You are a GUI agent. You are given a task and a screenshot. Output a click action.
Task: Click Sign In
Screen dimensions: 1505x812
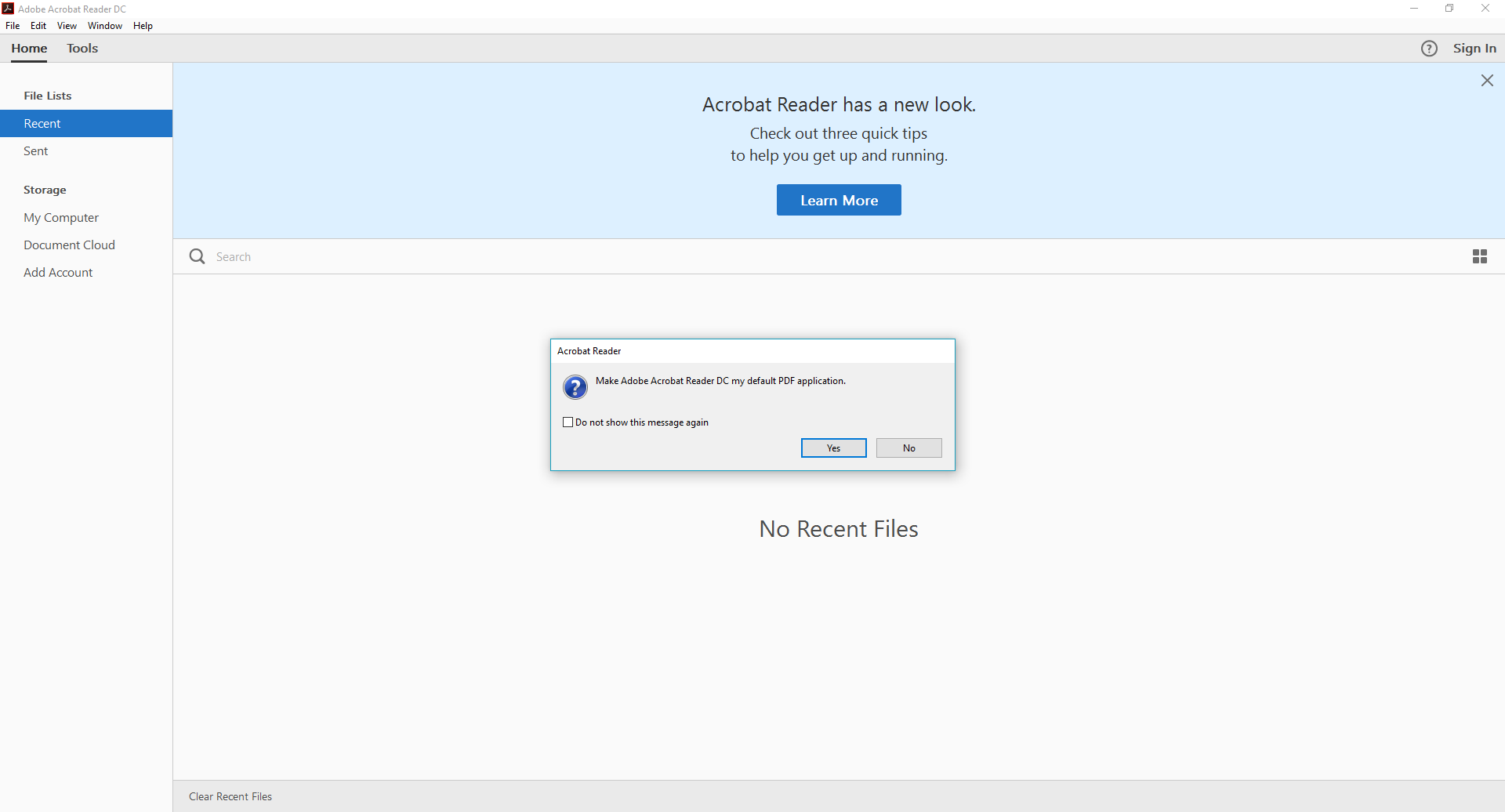click(x=1474, y=49)
